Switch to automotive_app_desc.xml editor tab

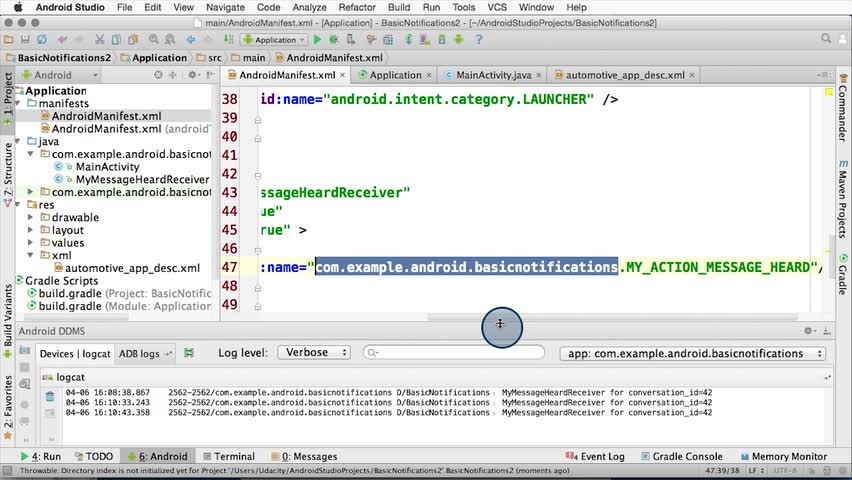pos(625,75)
